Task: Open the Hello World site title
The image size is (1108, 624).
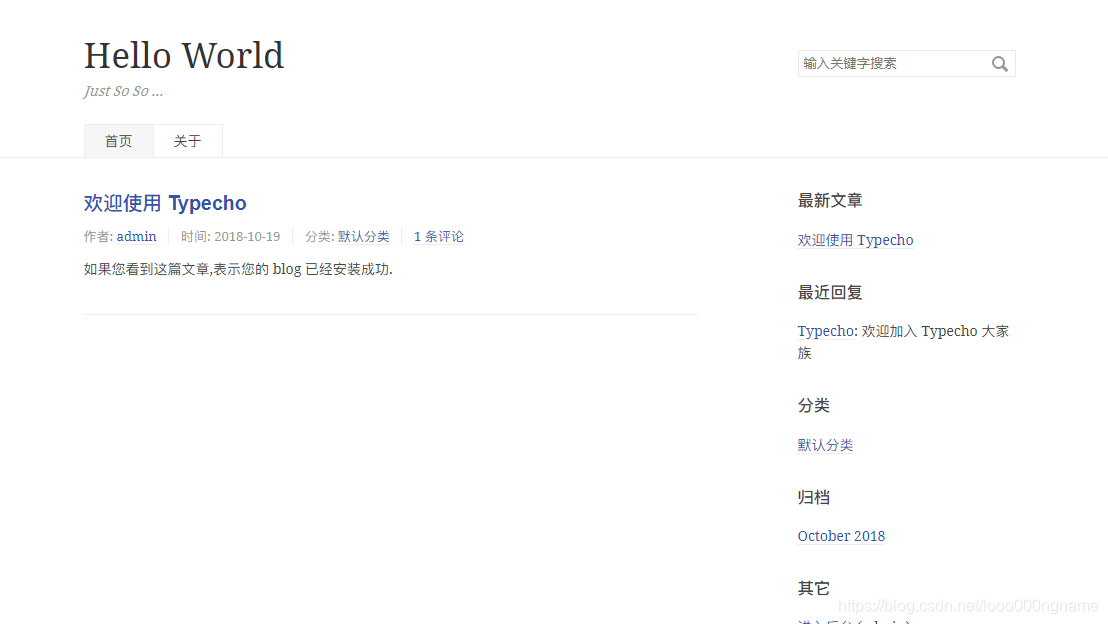Action: (184, 56)
